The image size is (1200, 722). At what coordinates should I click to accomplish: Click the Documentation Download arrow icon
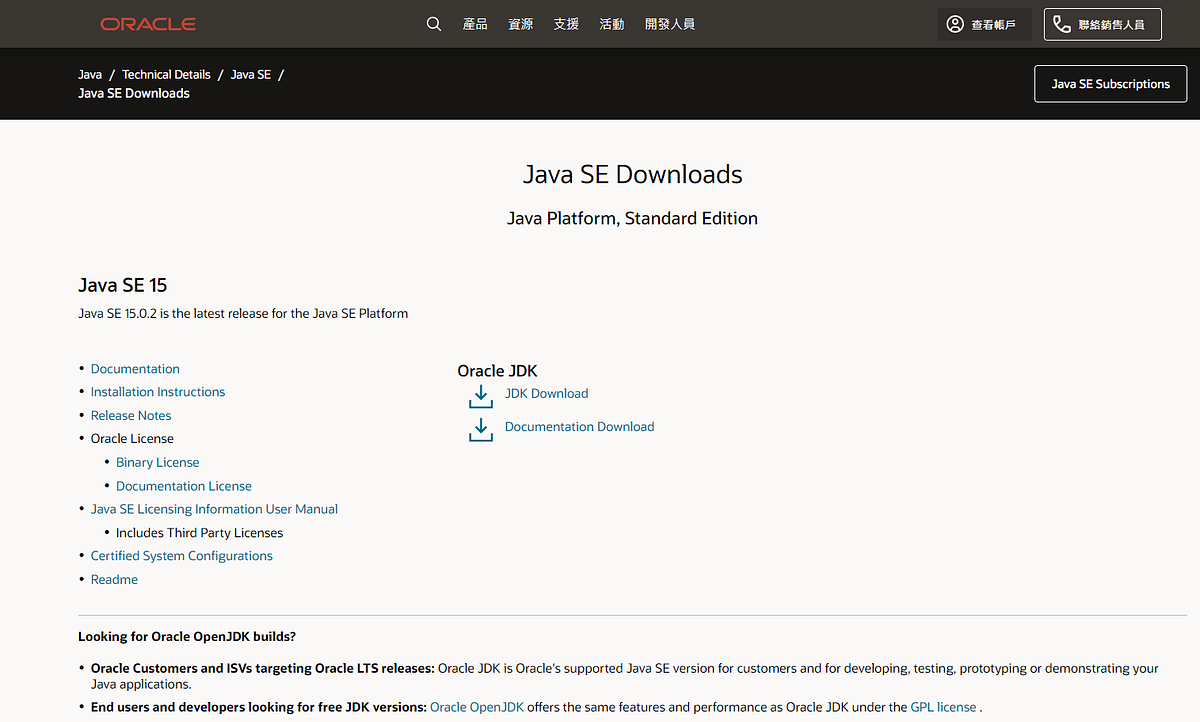[x=480, y=428]
